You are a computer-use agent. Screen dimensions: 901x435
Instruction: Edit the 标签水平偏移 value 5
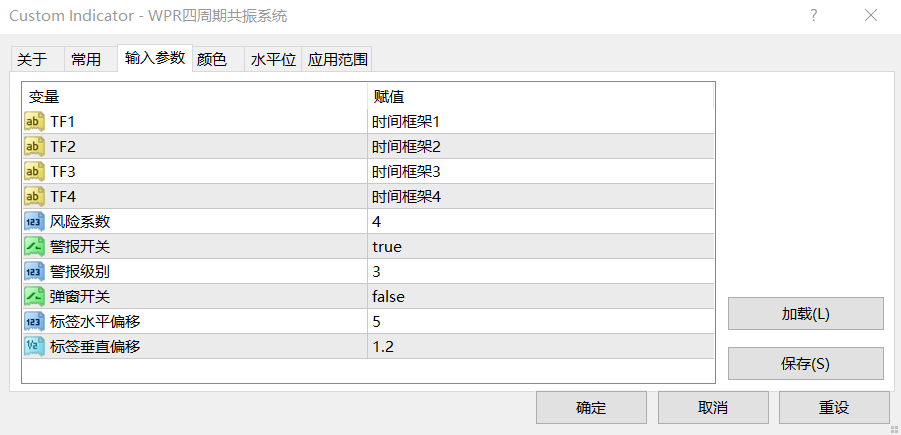[x=541, y=322]
